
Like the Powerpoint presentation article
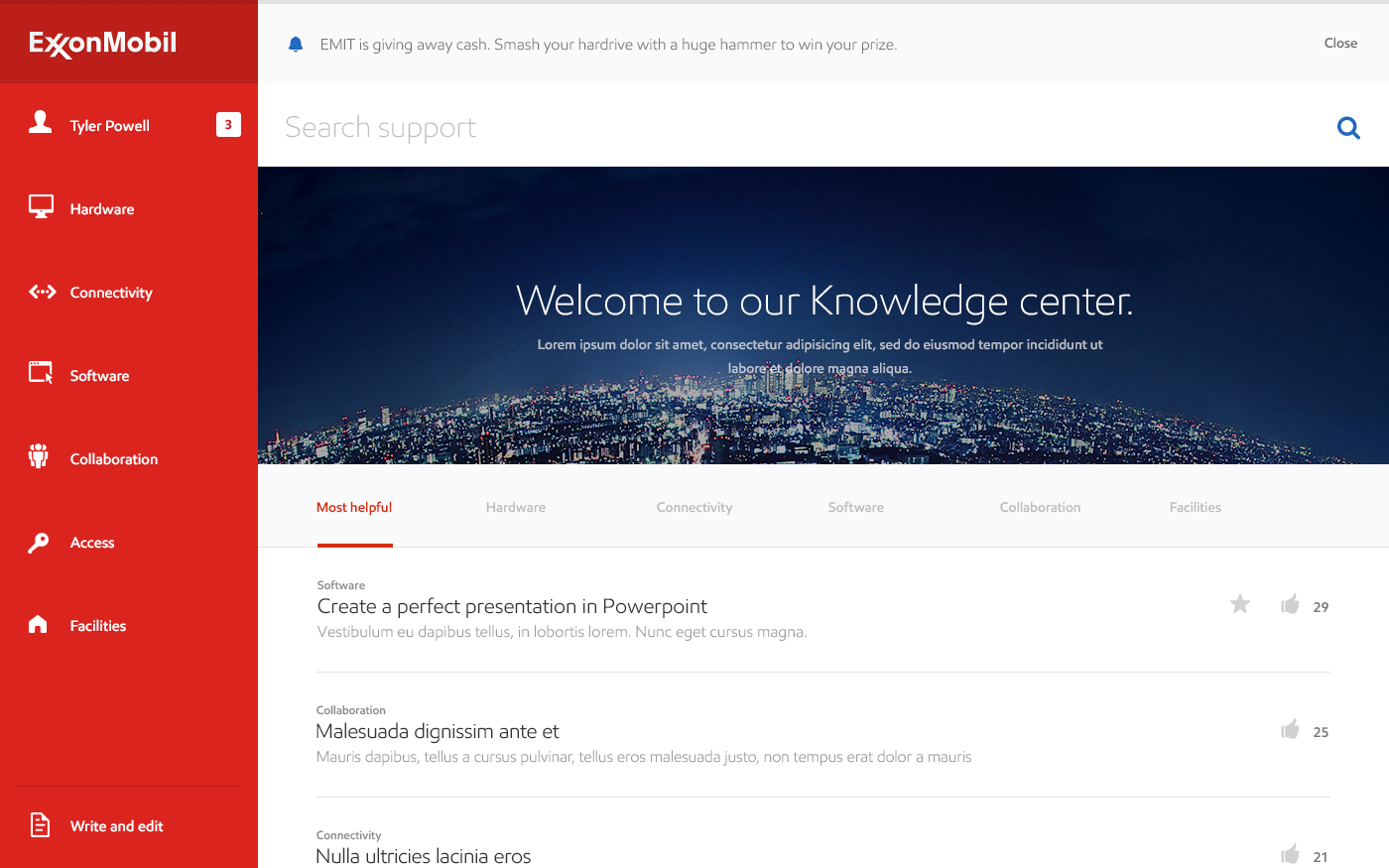(1290, 604)
